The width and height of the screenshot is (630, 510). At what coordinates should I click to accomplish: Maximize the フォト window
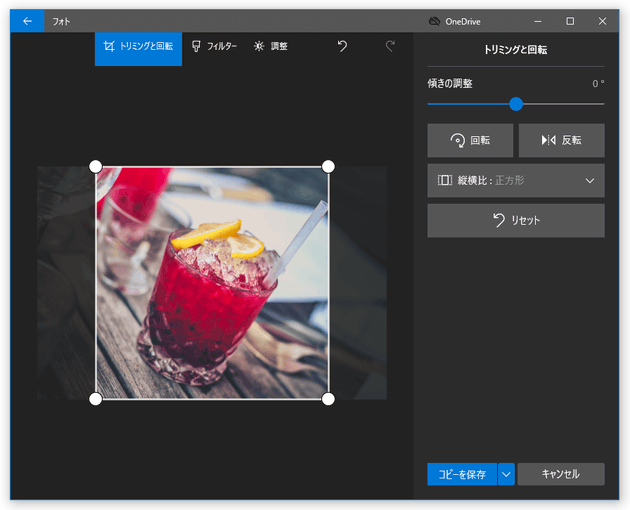570,21
